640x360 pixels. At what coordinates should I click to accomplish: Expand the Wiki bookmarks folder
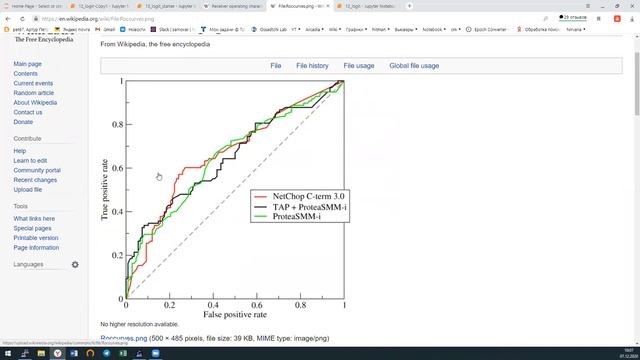[335, 29]
